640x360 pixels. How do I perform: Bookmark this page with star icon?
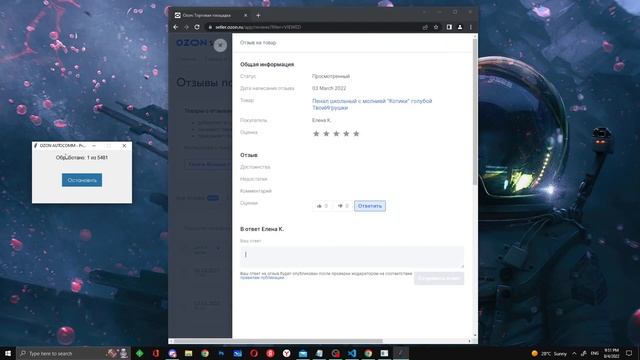(436, 27)
